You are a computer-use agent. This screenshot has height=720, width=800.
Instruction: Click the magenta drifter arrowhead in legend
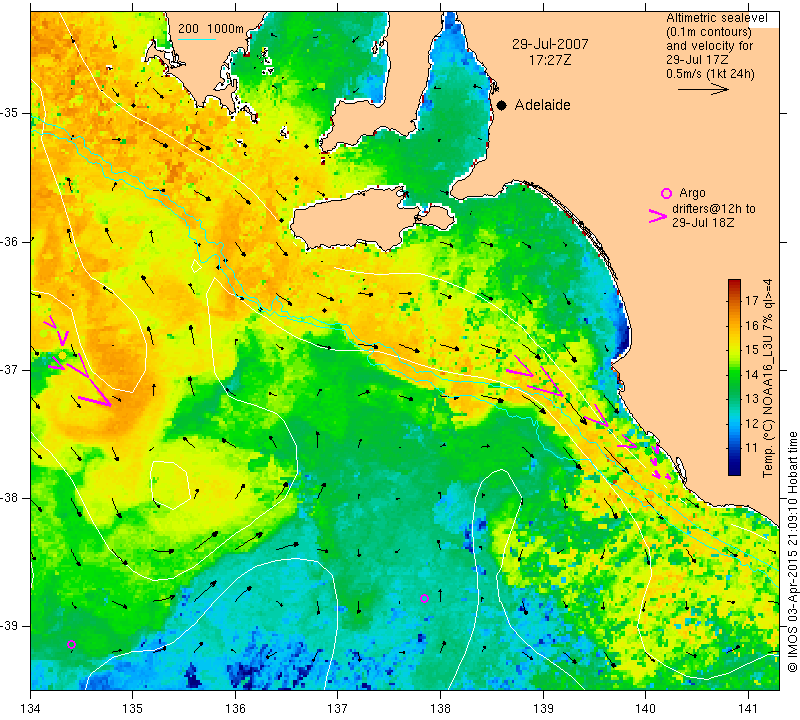658,216
